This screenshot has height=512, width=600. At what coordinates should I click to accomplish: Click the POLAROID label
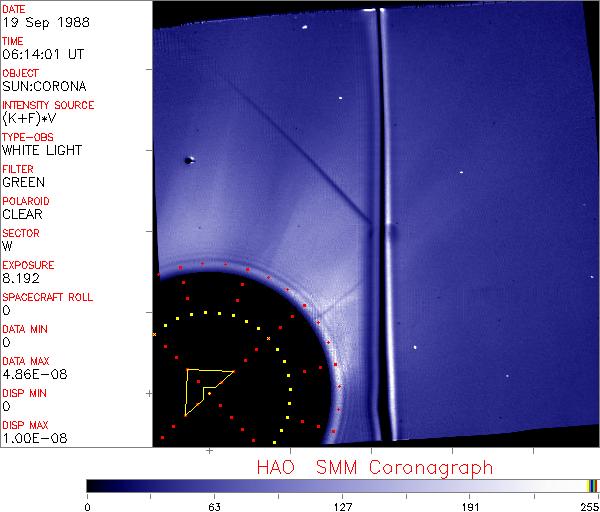[x=26, y=201]
